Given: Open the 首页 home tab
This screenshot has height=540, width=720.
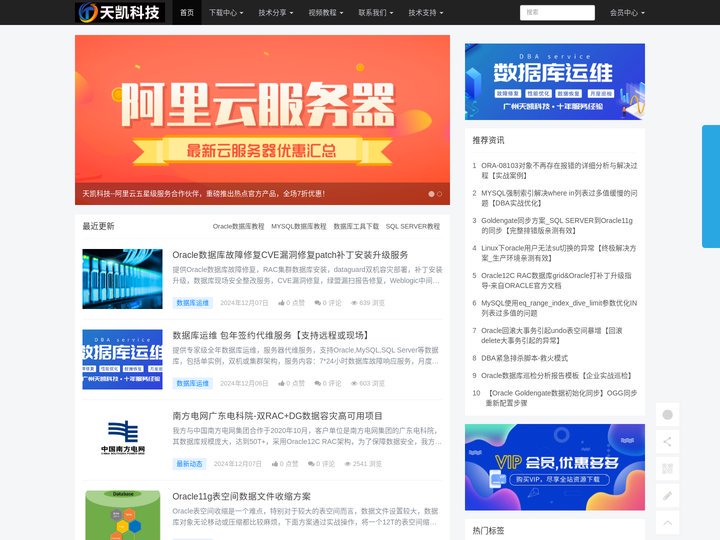Looking at the screenshot, I should [x=186, y=12].
